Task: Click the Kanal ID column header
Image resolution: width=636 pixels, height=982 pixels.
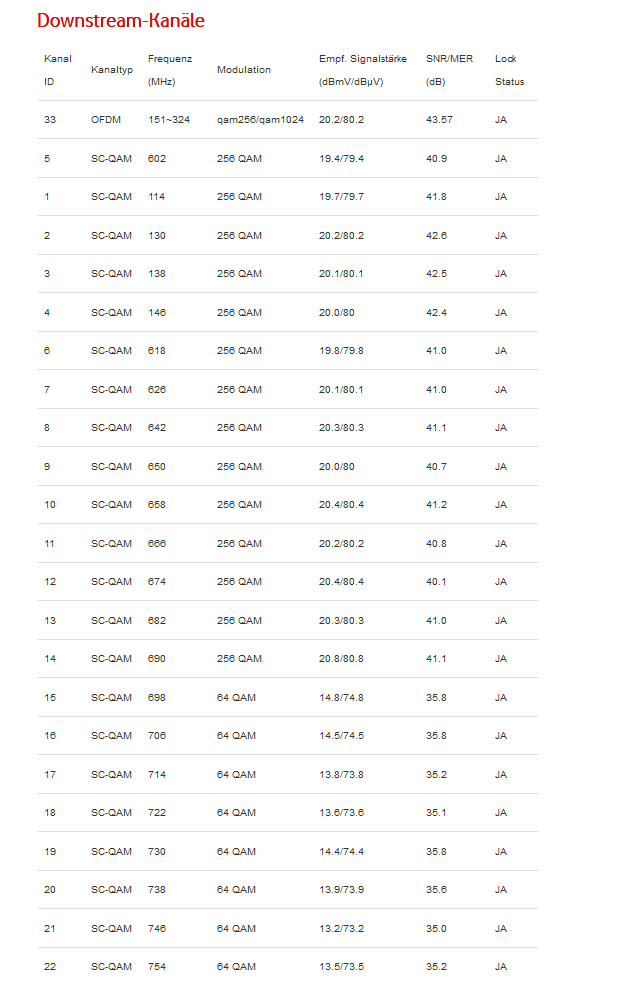Action: pyautogui.click(x=57, y=70)
